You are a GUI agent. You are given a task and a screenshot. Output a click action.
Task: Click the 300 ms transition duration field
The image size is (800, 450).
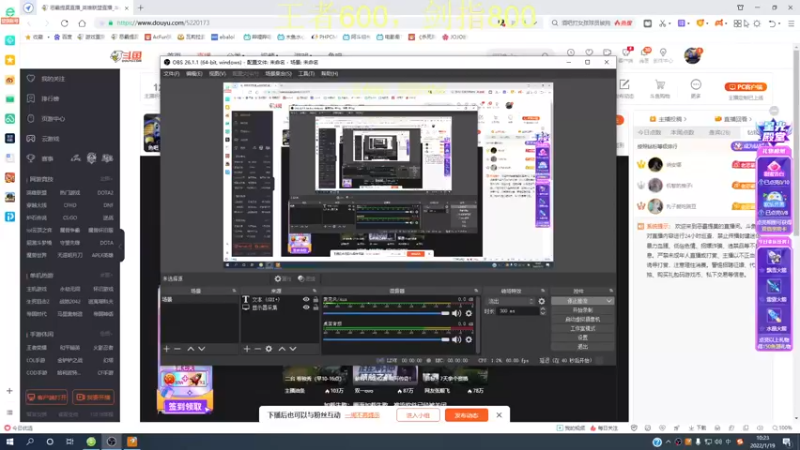[x=518, y=311]
